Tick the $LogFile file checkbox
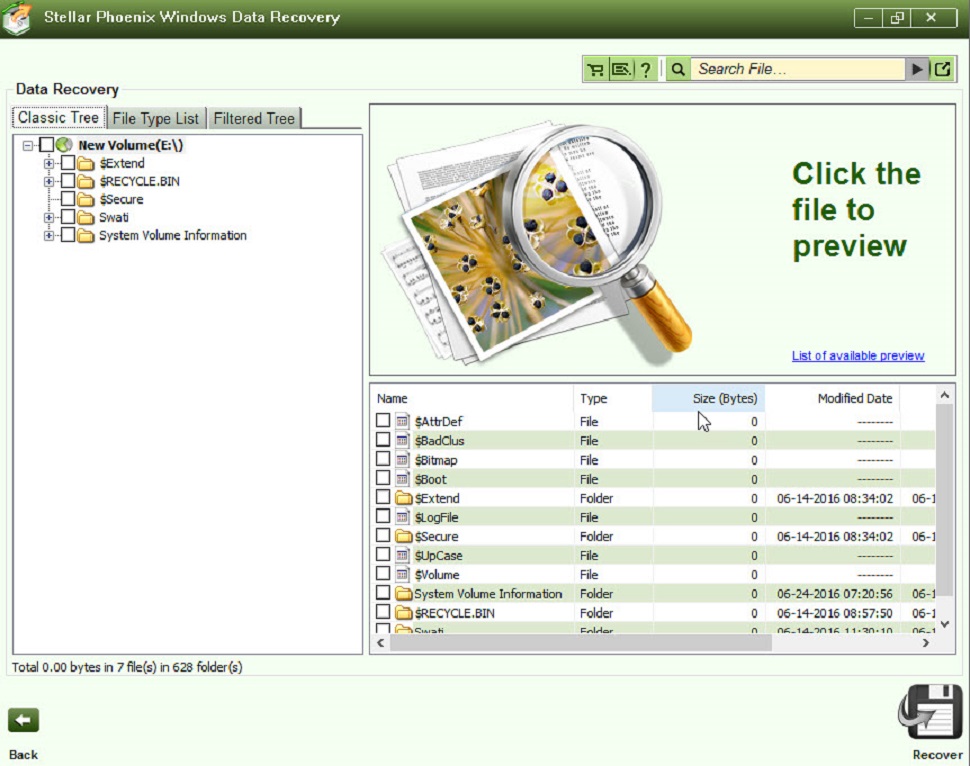Image resolution: width=970 pixels, height=766 pixels. tap(383, 516)
